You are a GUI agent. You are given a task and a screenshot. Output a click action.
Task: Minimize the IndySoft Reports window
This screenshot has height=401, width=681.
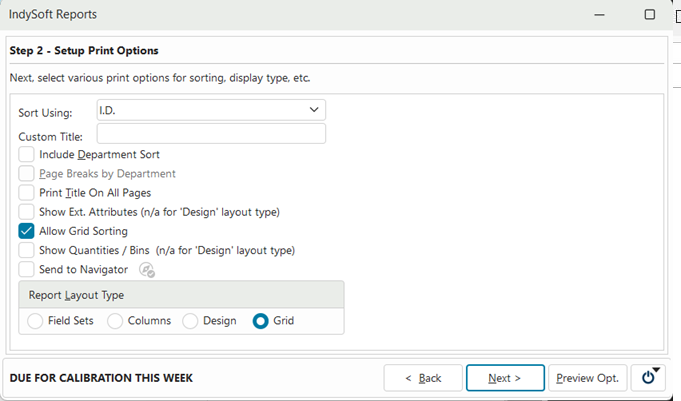(x=599, y=15)
